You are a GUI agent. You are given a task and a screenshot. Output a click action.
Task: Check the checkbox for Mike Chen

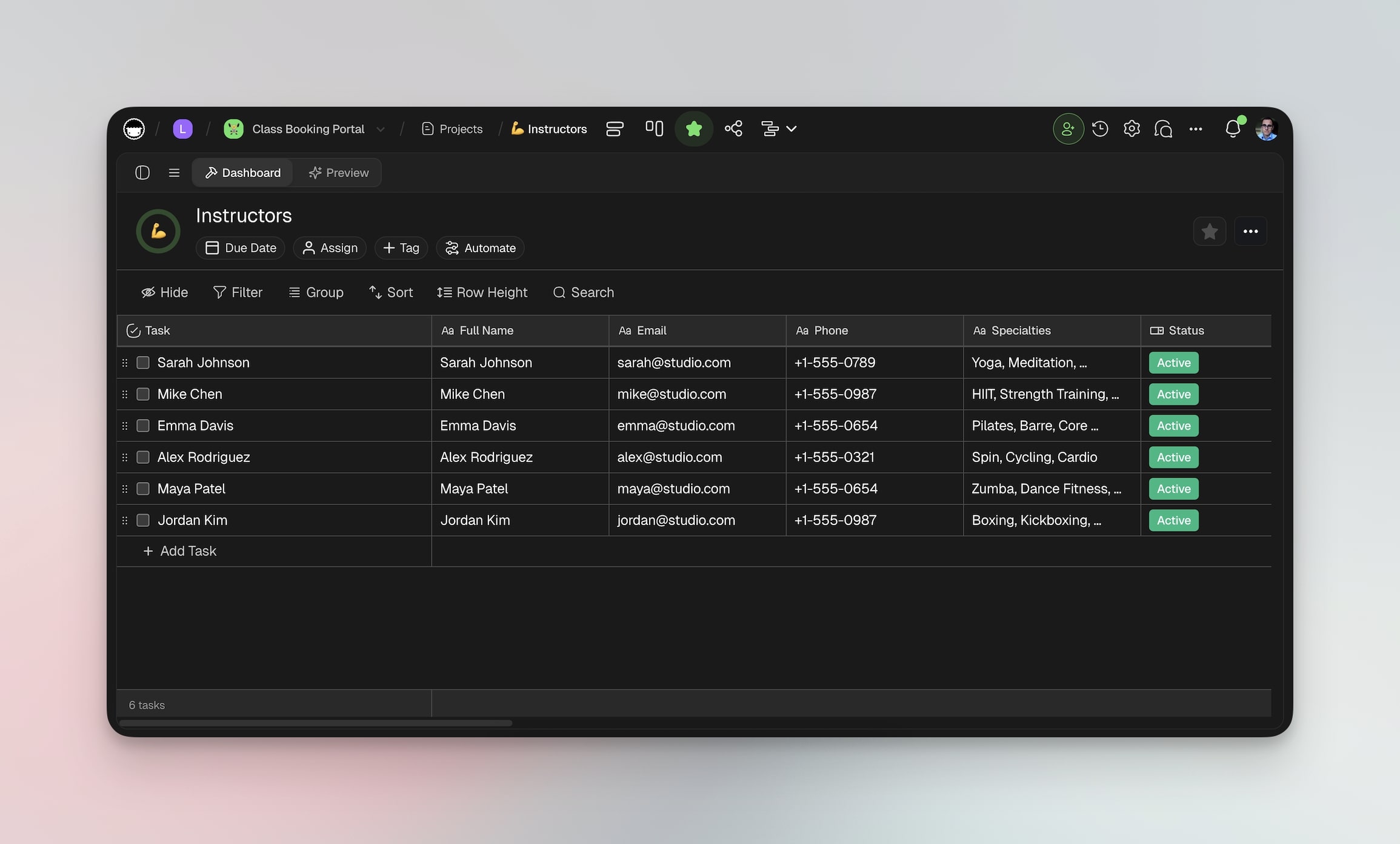[x=143, y=394]
